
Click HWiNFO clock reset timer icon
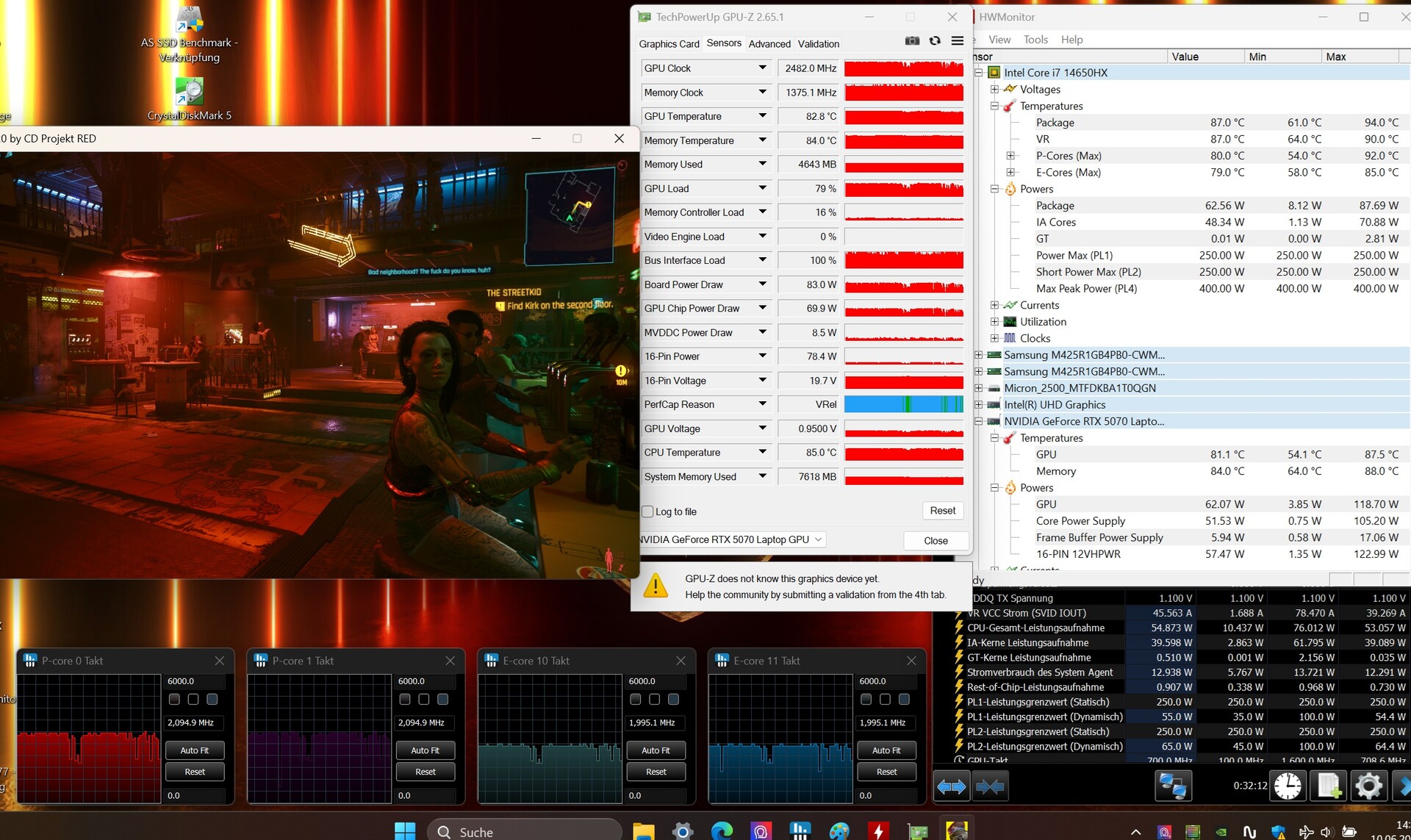pos(1287,786)
